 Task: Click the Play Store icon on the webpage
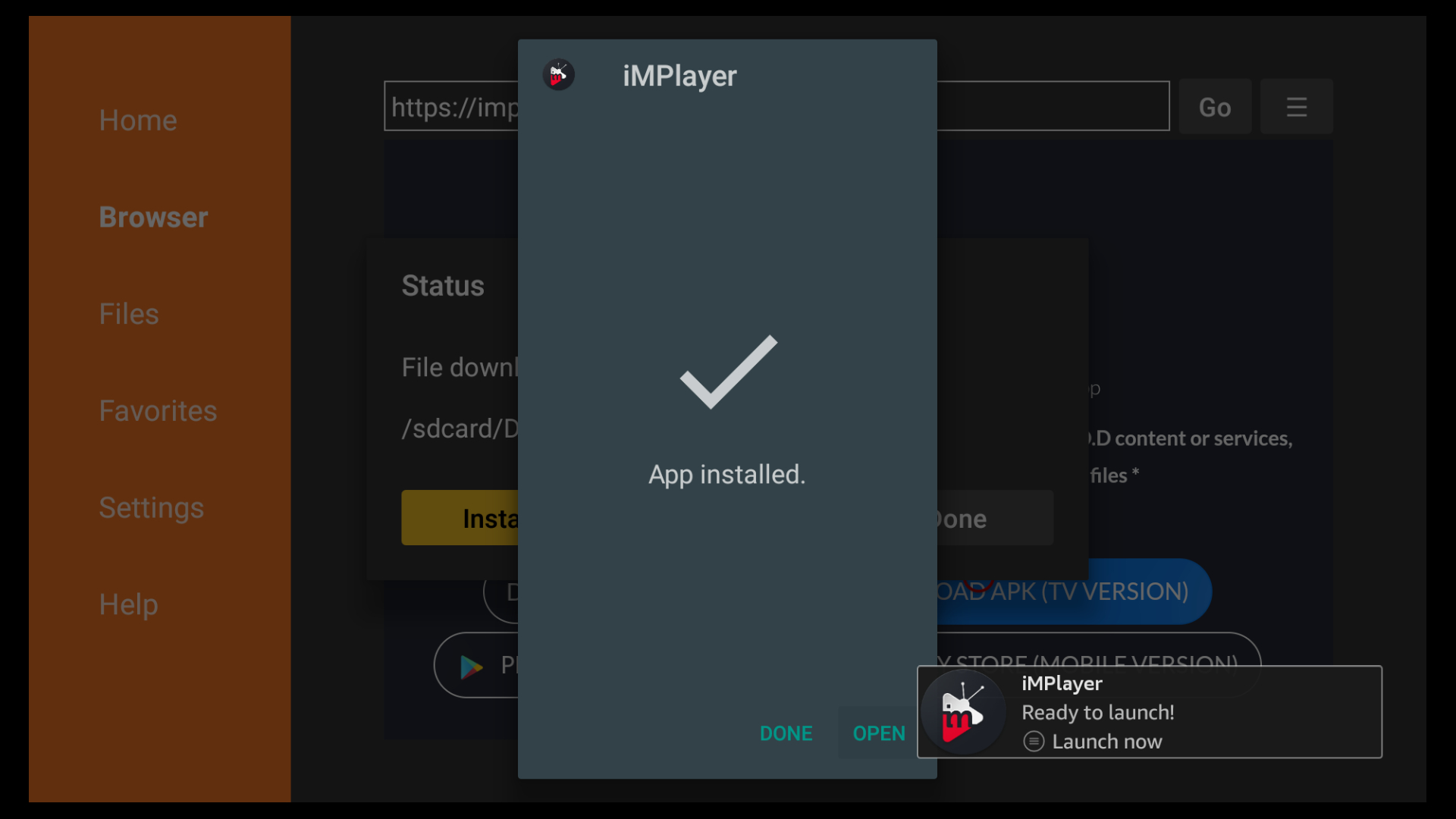click(x=472, y=667)
